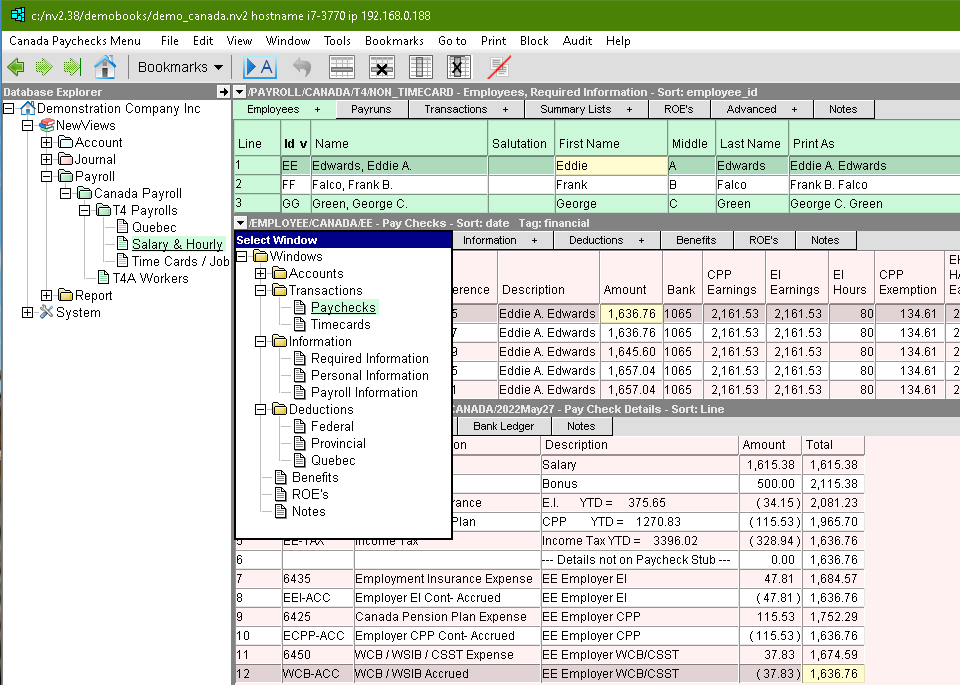This screenshot has height=685, width=960.
Task: Click the Bank Ledger tab button
Action: (503, 426)
